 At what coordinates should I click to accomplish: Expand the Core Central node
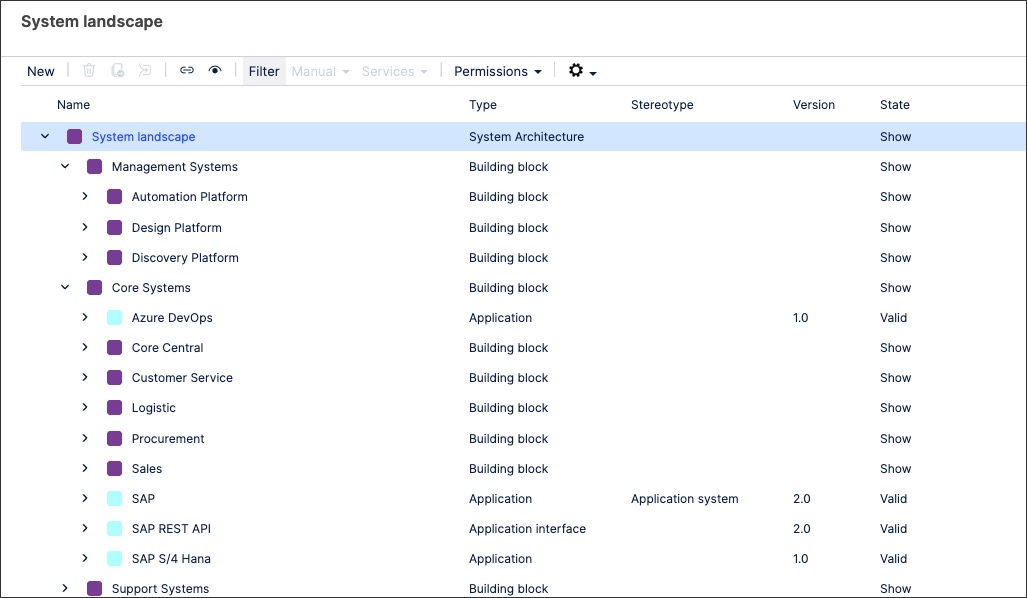click(85, 348)
